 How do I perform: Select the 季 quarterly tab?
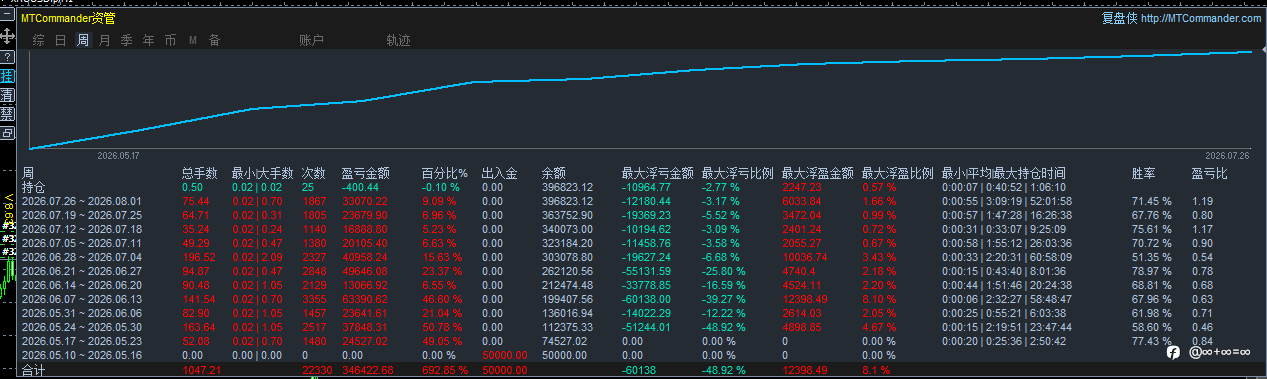coord(127,41)
